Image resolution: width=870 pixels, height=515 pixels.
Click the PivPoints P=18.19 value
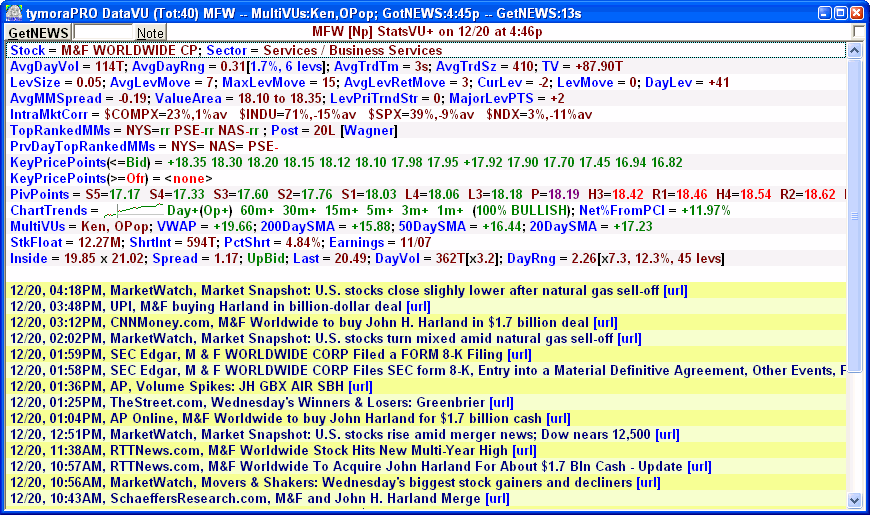click(x=555, y=195)
